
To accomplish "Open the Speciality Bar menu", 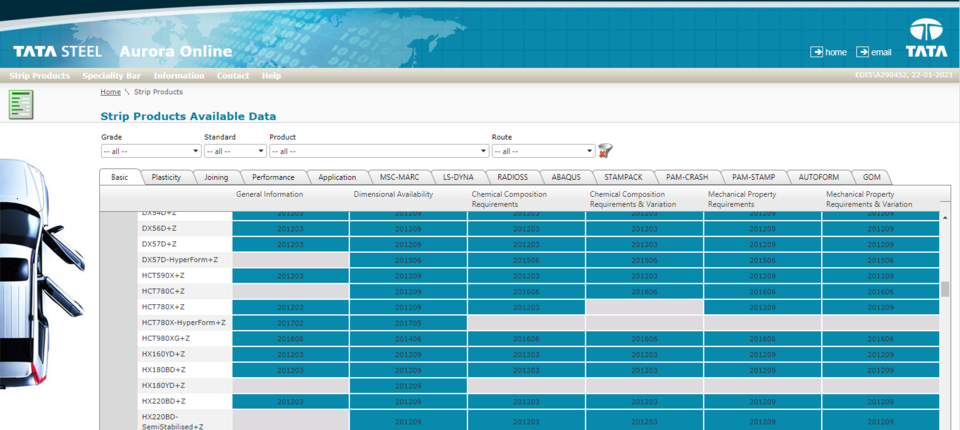I will [x=111, y=76].
